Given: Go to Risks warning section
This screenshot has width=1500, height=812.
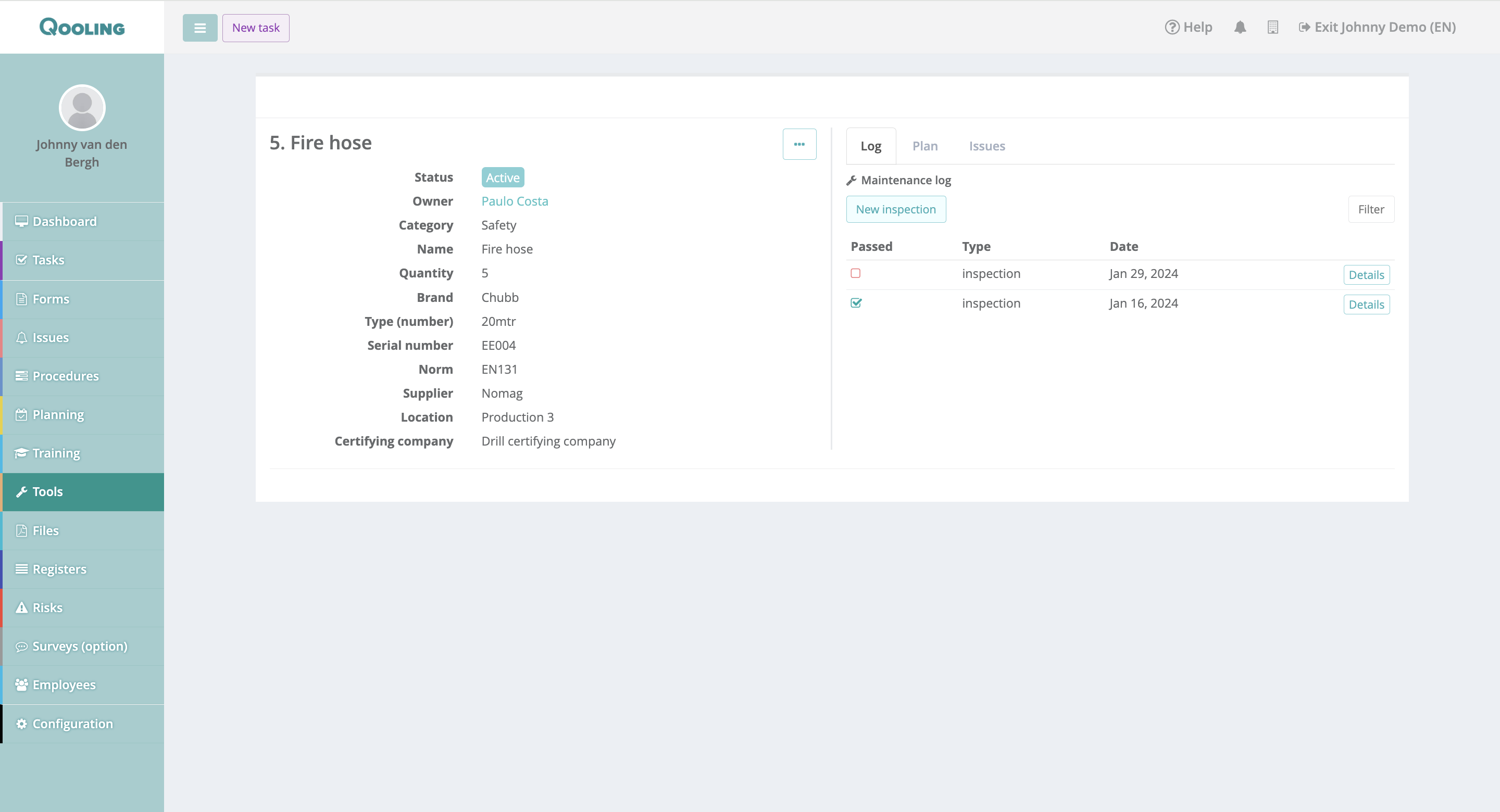Looking at the screenshot, I should point(47,607).
